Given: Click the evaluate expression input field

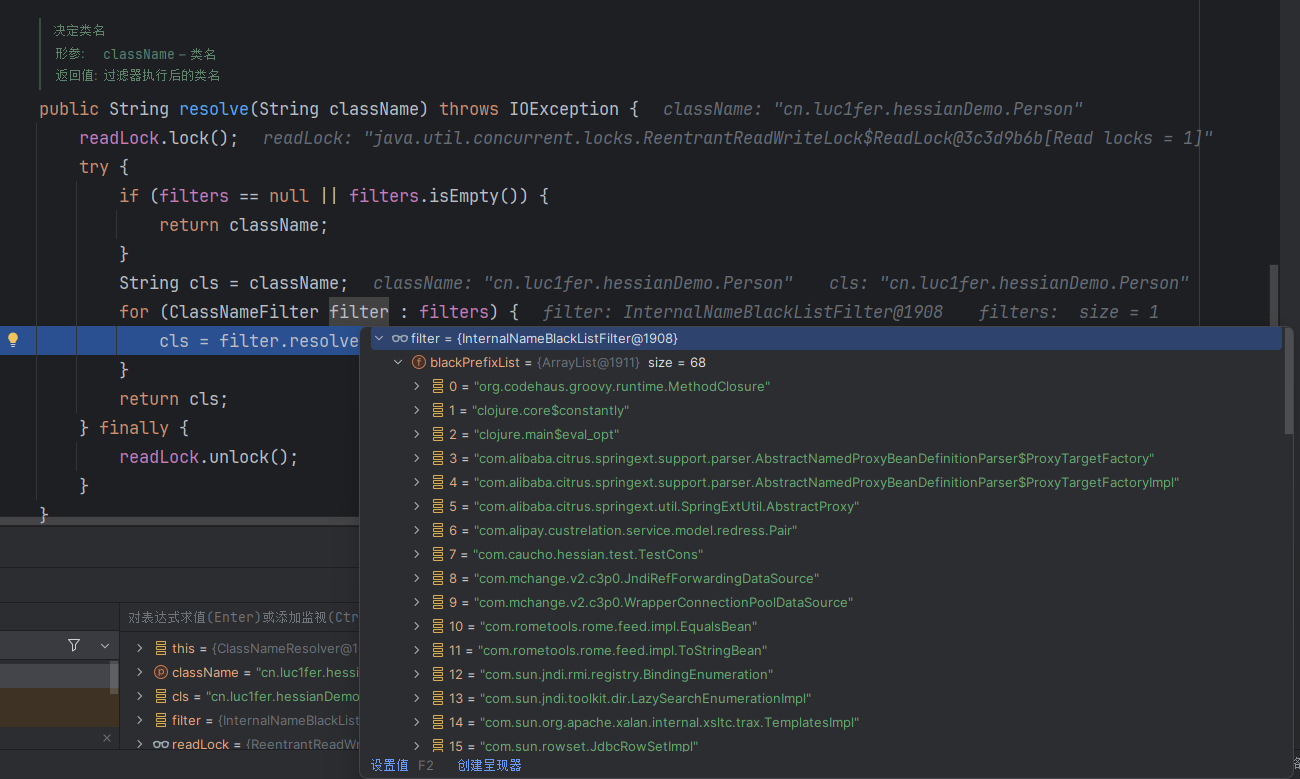Looking at the screenshot, I should (240, 618).
